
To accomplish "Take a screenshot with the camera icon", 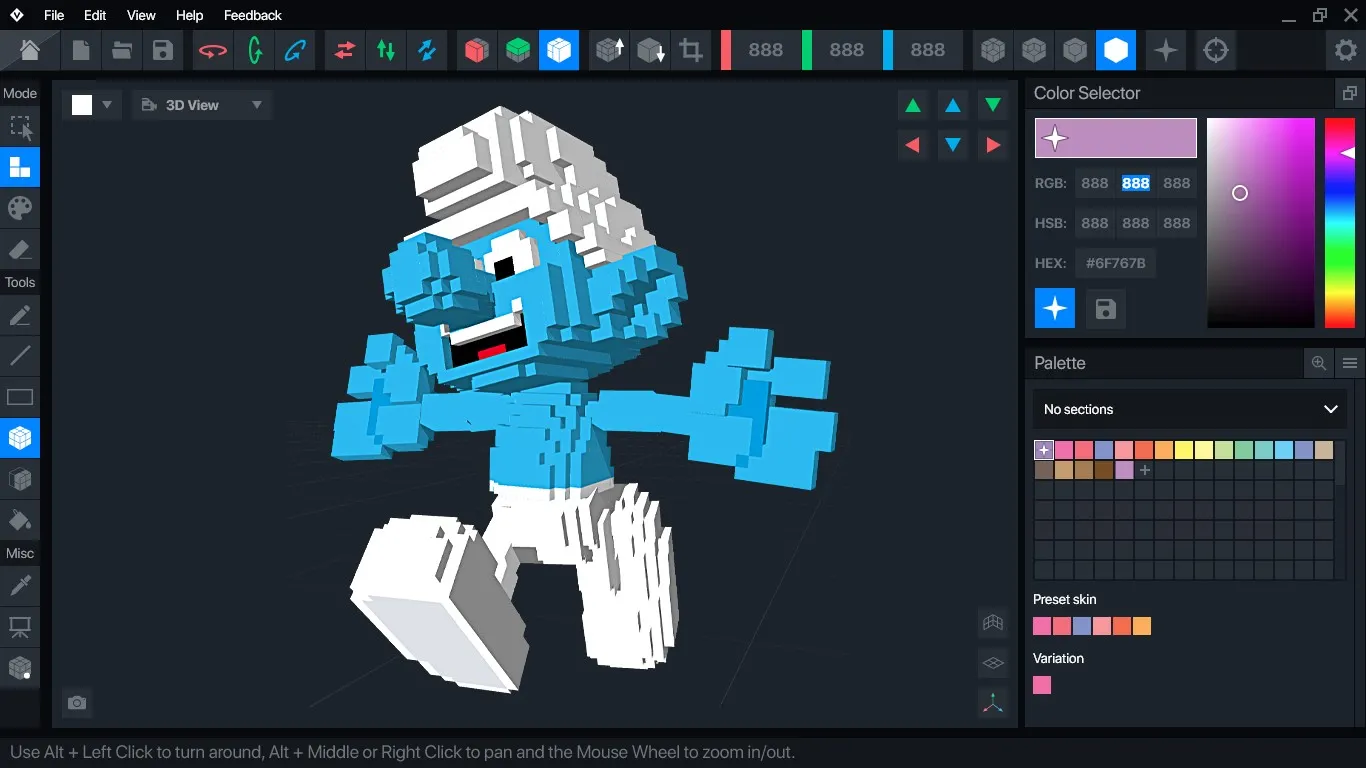I will [77, 703].
